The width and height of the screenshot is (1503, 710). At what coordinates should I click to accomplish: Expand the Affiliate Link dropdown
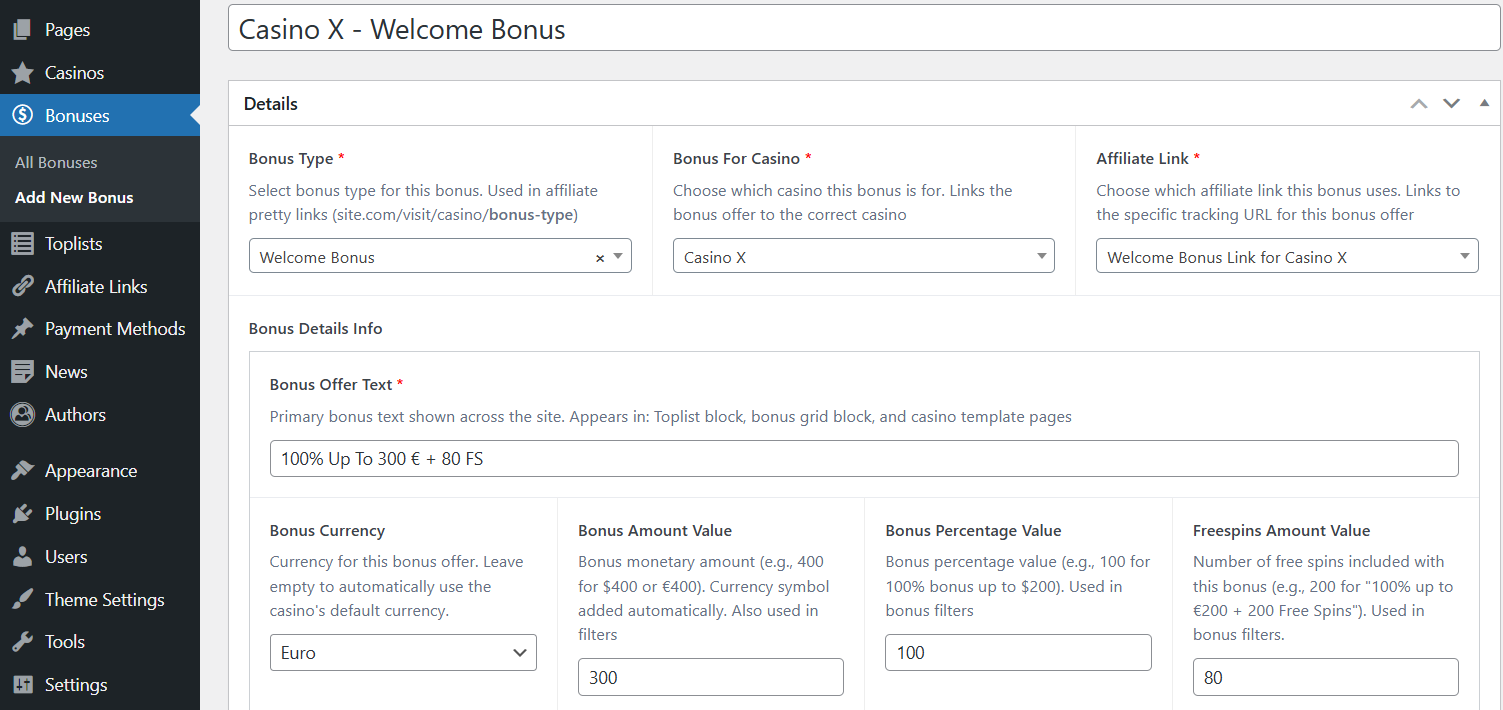click(1286, 257)
